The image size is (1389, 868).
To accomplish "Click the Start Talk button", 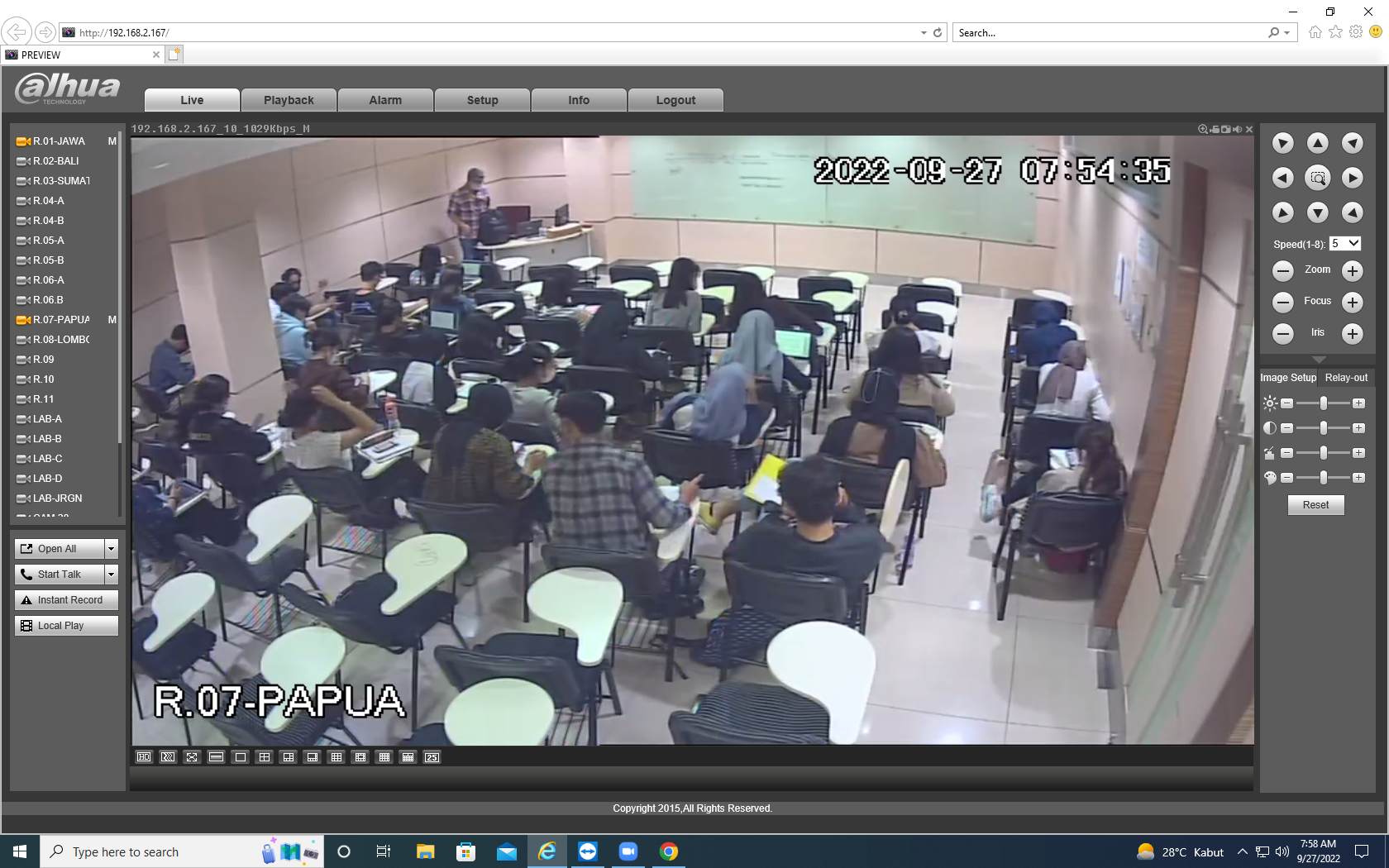I will [60, 575].
